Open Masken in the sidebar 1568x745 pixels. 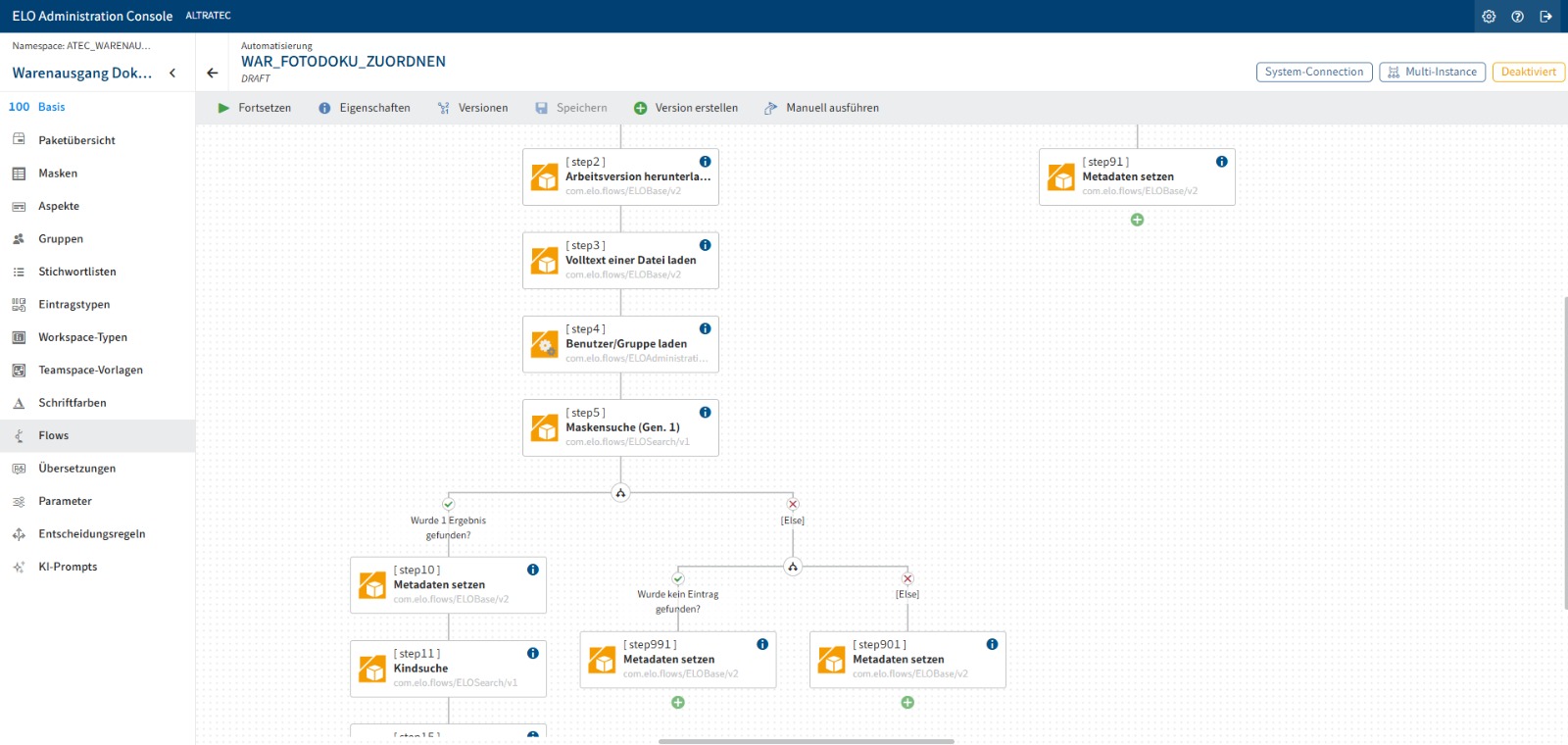pos(98,174)
